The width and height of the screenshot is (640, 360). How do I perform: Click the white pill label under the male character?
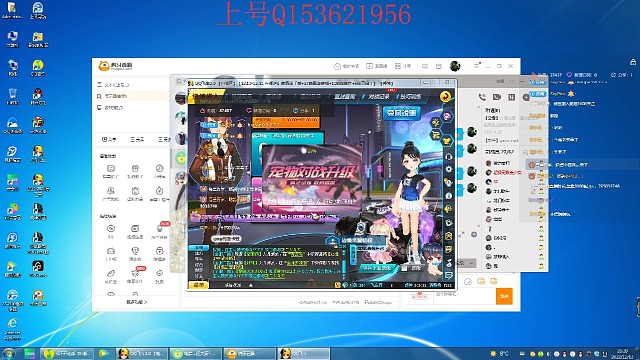pos(227,239)
